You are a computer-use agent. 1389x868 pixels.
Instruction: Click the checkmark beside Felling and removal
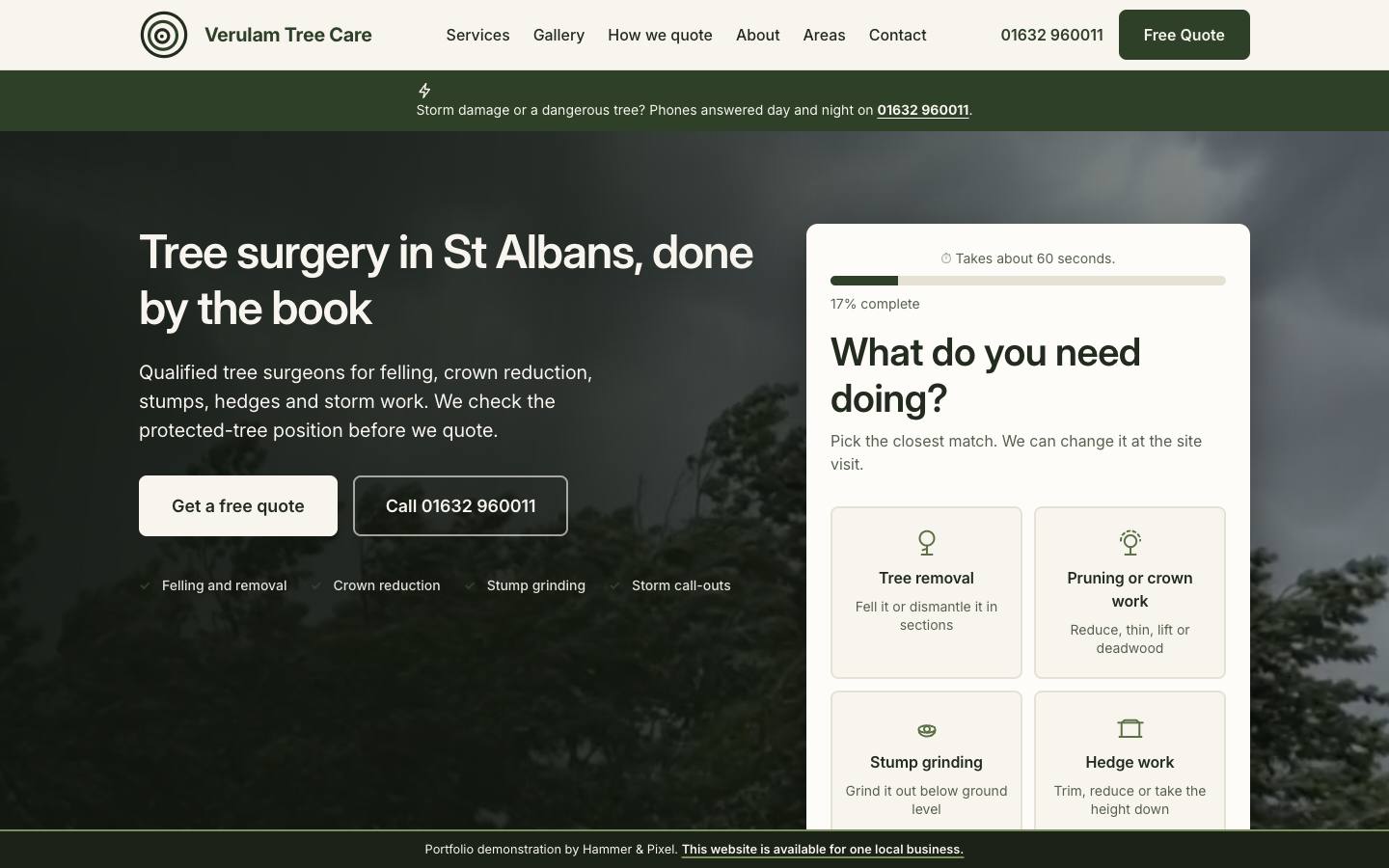145,585
